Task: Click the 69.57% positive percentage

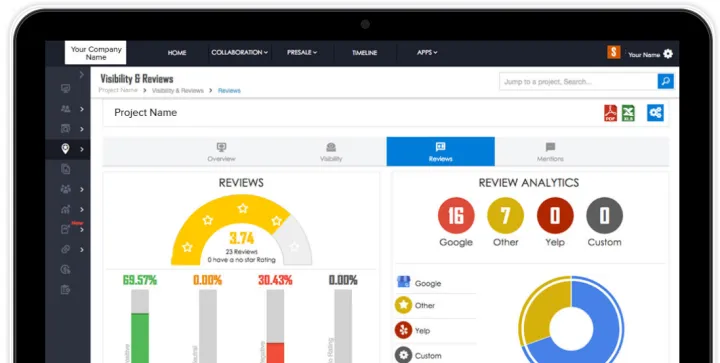Action: click(x=140, y=280)
